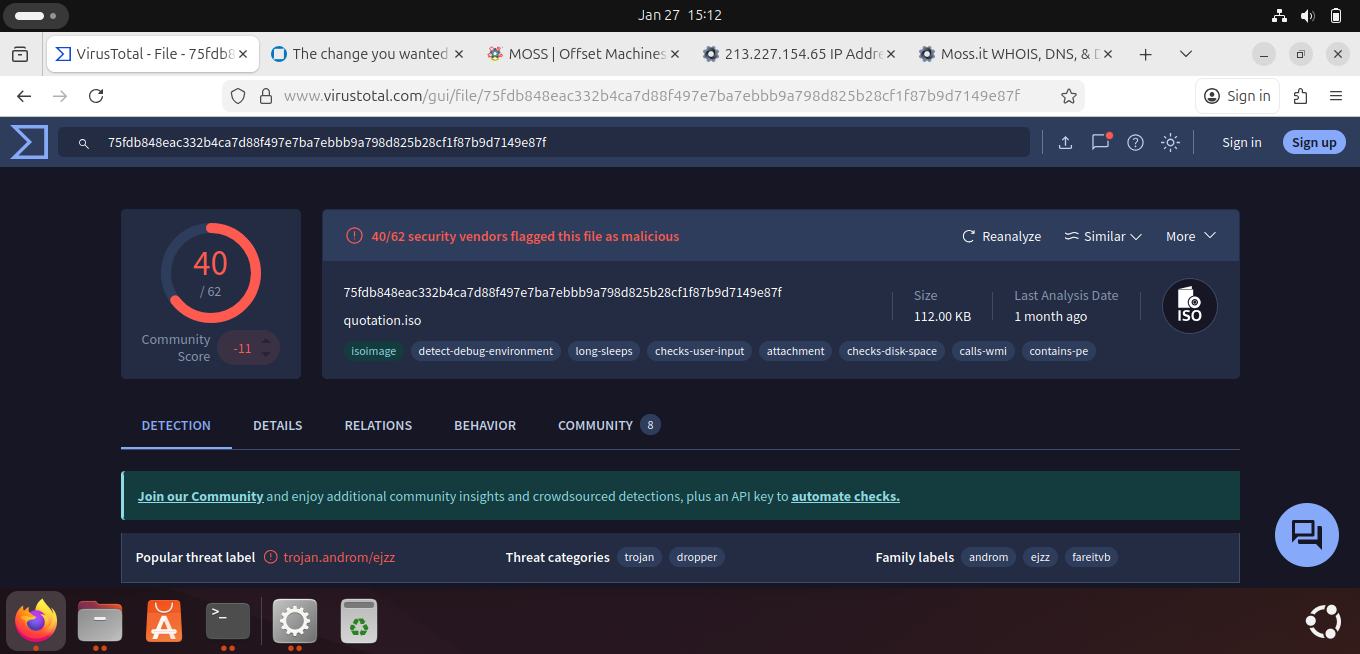Screen dimensions: 1360x654
Task: Switch to the BEHAVIOR tab
Action: tap(485, 425)
